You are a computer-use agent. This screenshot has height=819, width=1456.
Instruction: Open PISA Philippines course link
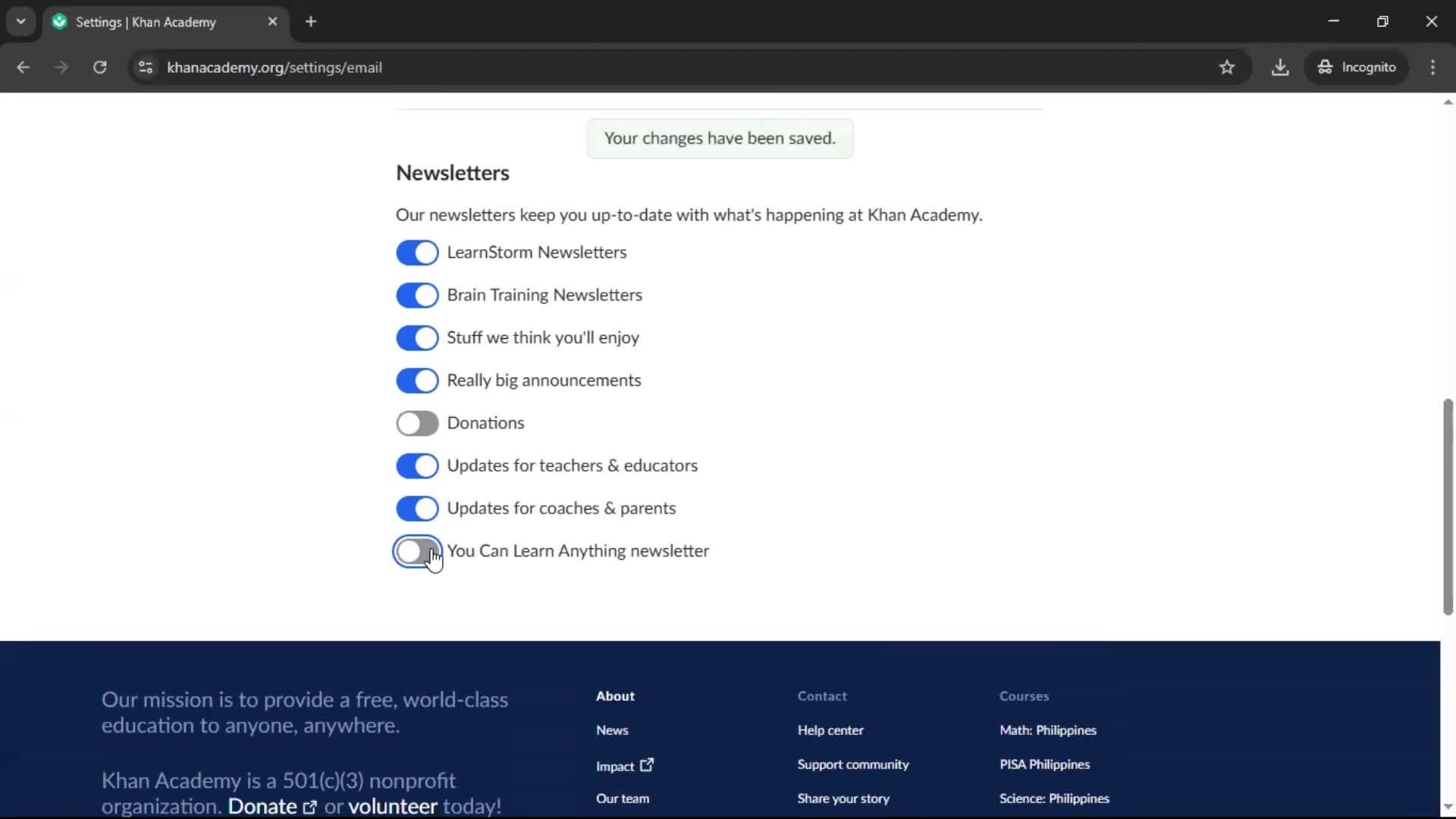pos(1044,764)
